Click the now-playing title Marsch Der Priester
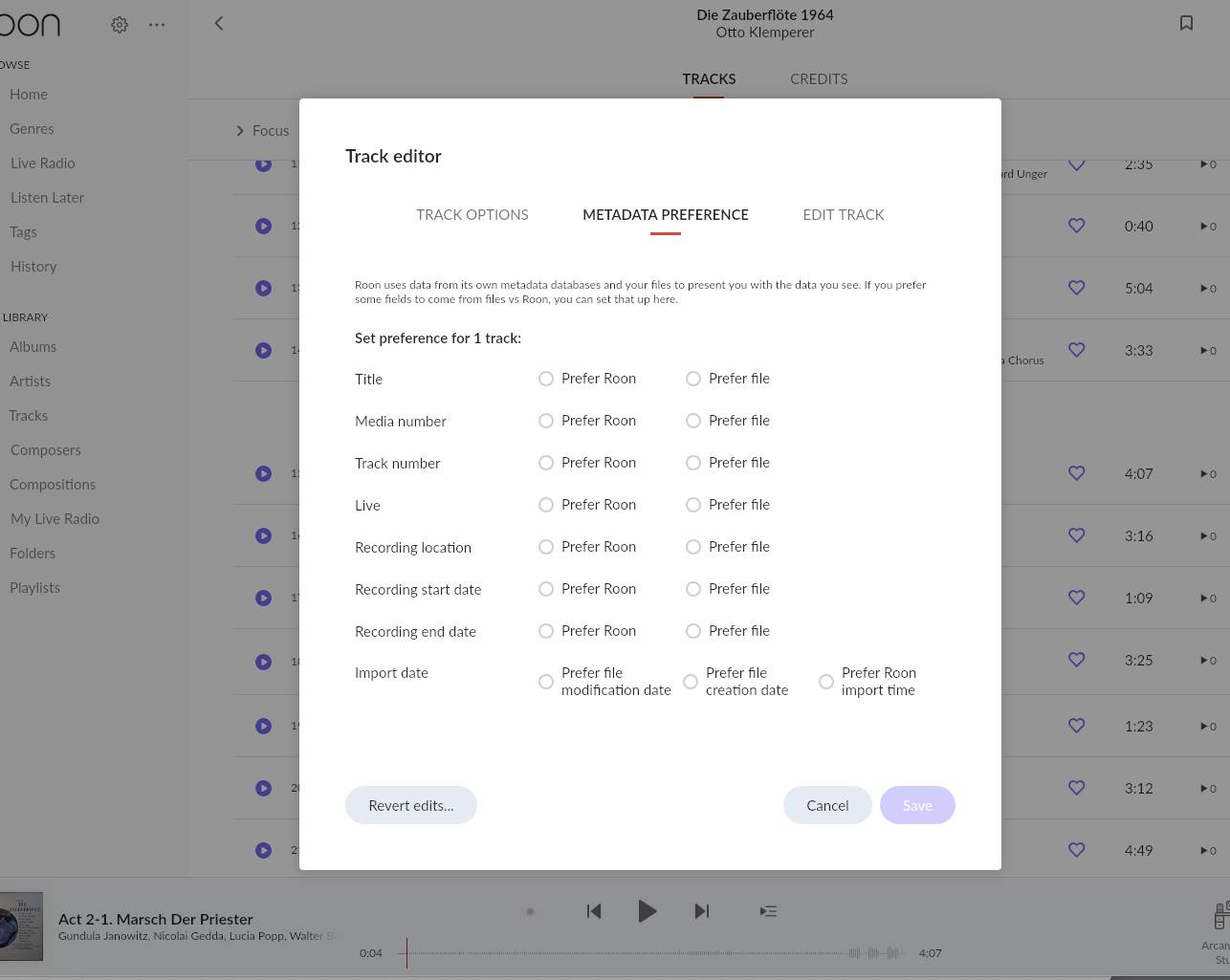Viewport: 1230px width, 980px height. (156, 919)
